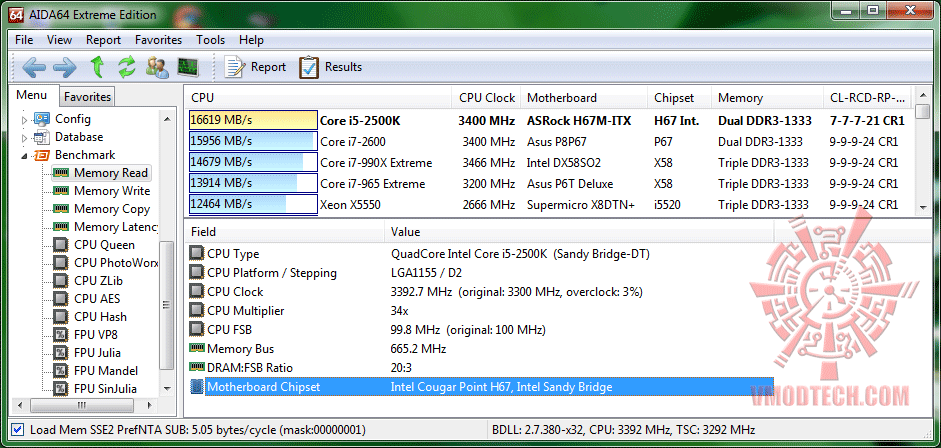Viewport: 941px width, 448px height.
Task: Sort by the CPU column header
Action: [x=318, y=98]
